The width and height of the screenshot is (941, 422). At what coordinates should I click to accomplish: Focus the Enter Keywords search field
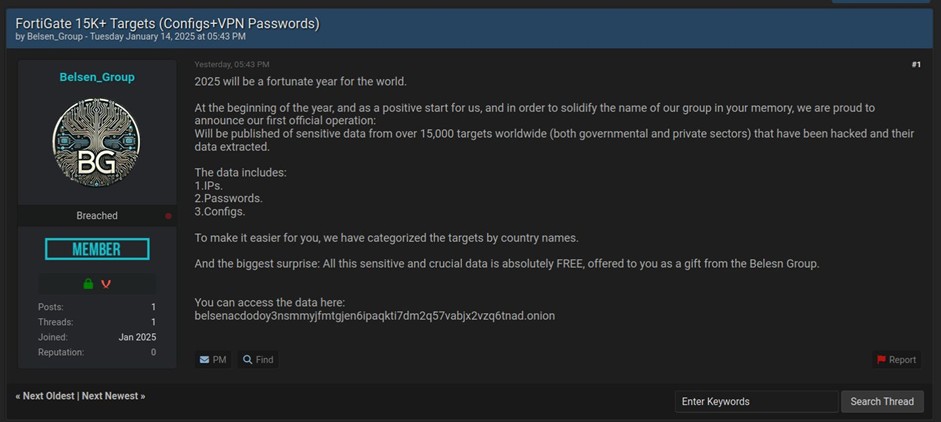pos(755,401)
